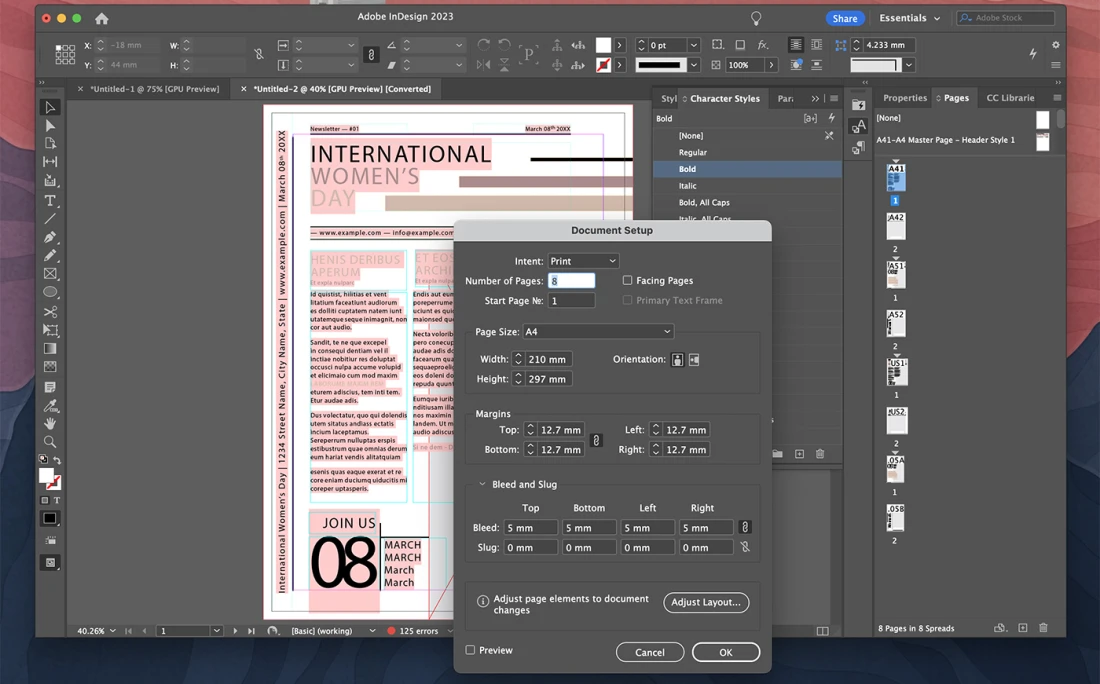Toggle the margins chain link icon
The image size is (1100, 684).
coord(596,440)
